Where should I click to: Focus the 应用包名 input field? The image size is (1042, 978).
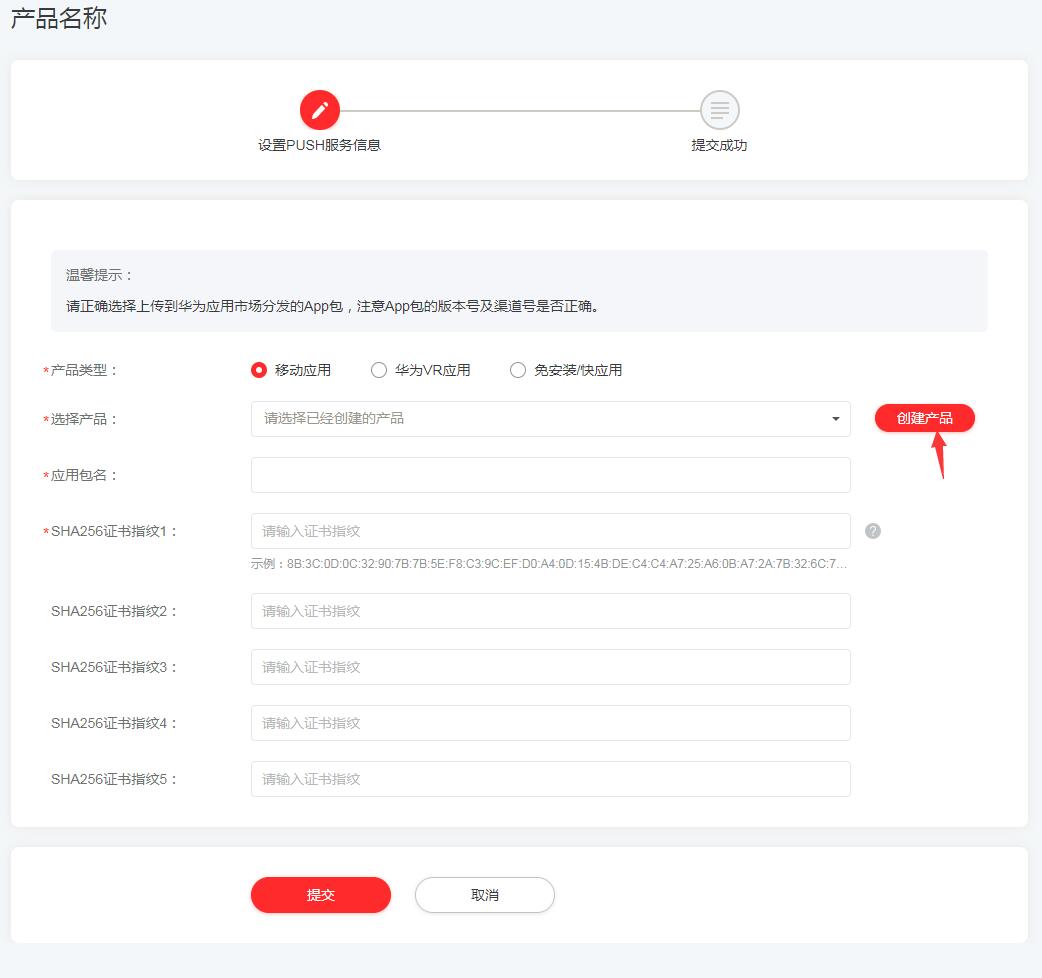point(550,475)
